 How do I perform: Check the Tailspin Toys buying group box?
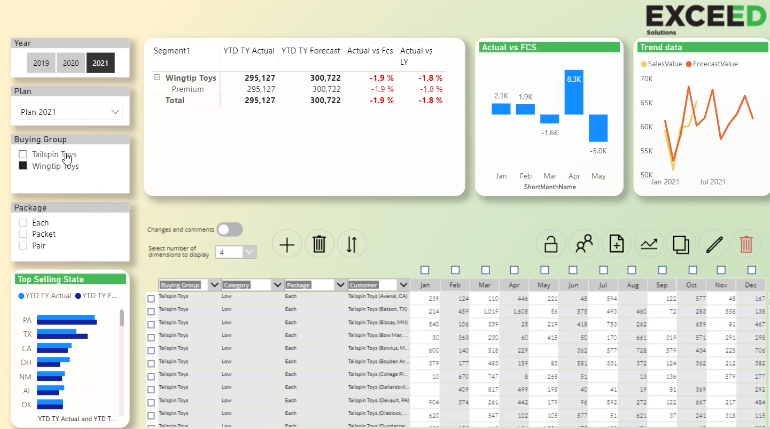click(x=23, y=154)
